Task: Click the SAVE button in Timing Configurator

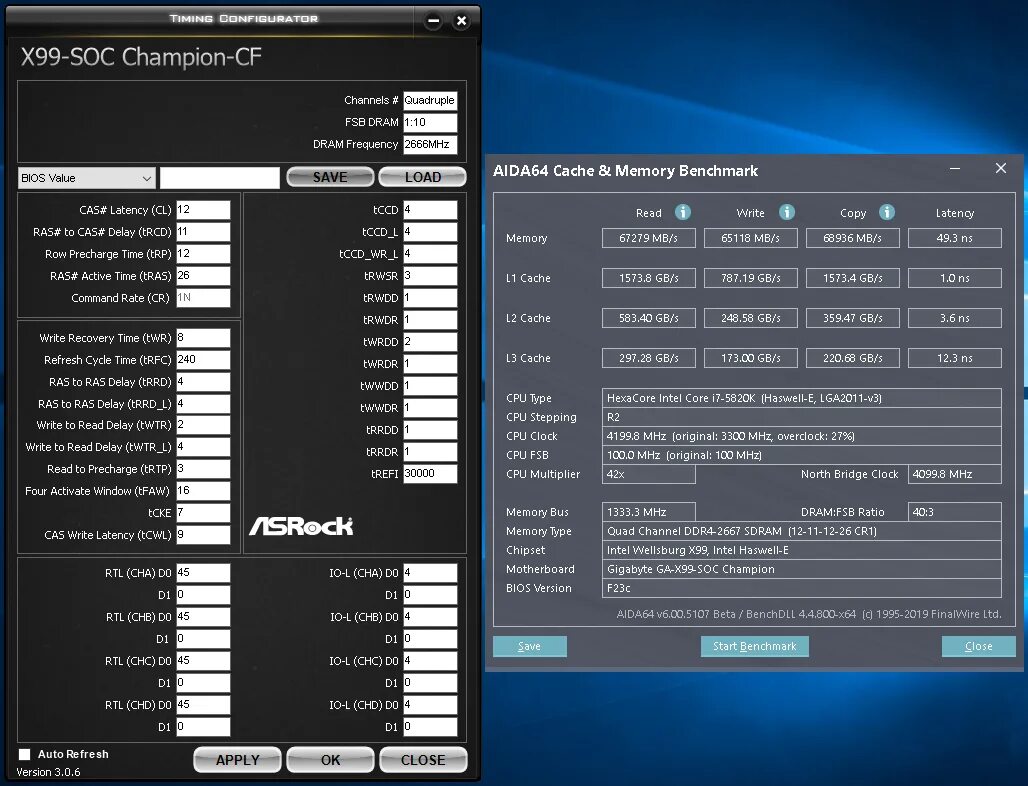Action: (330, 177)
